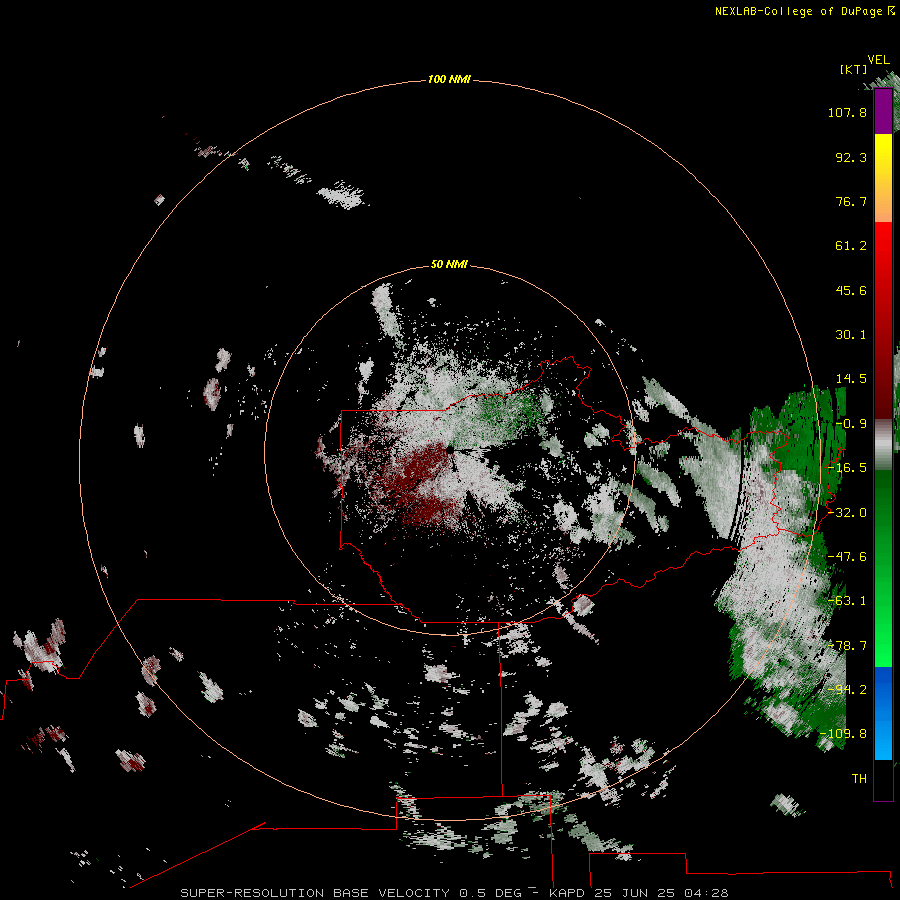Select the -16.5 legend value
The image size is (900, 900).
pyautogui.click(x=847, y=468)
